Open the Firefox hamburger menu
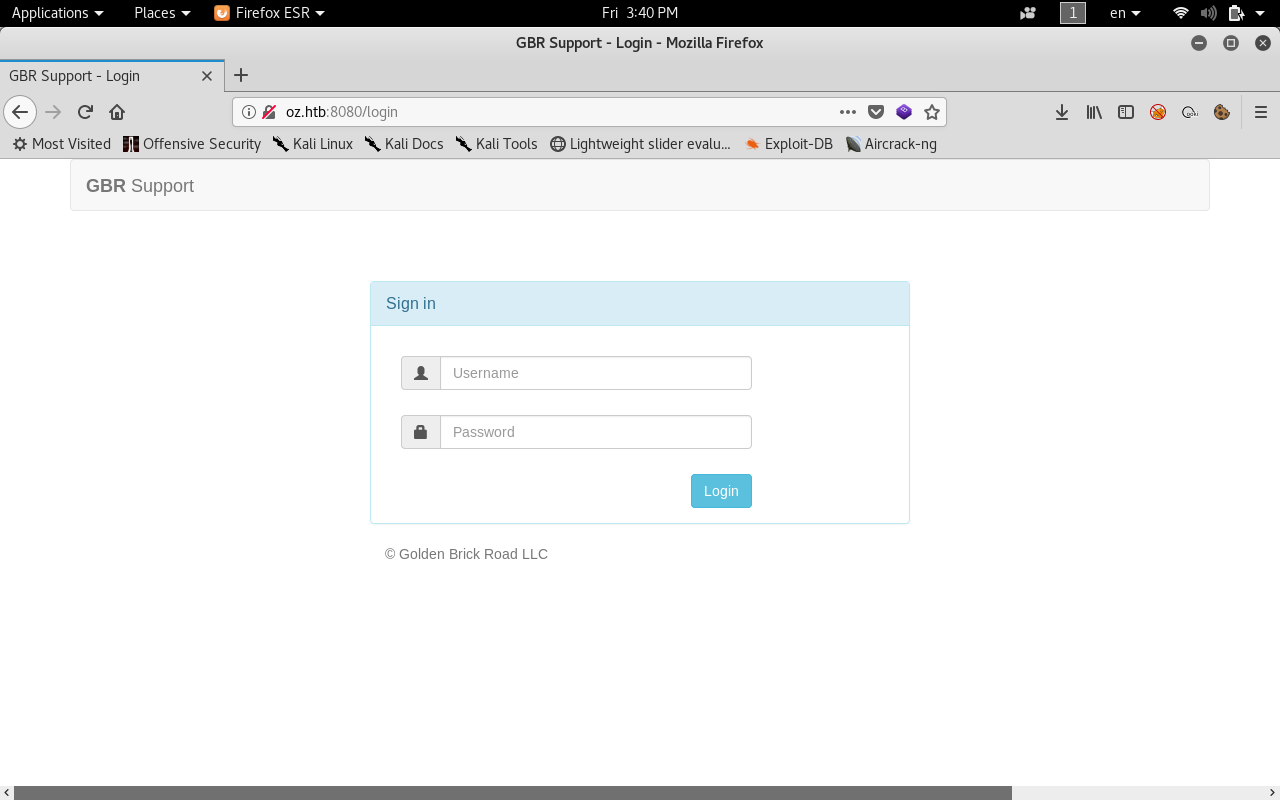This screenshot has height=800, width=1280. pyautogui.click(x=1261, y=112)
